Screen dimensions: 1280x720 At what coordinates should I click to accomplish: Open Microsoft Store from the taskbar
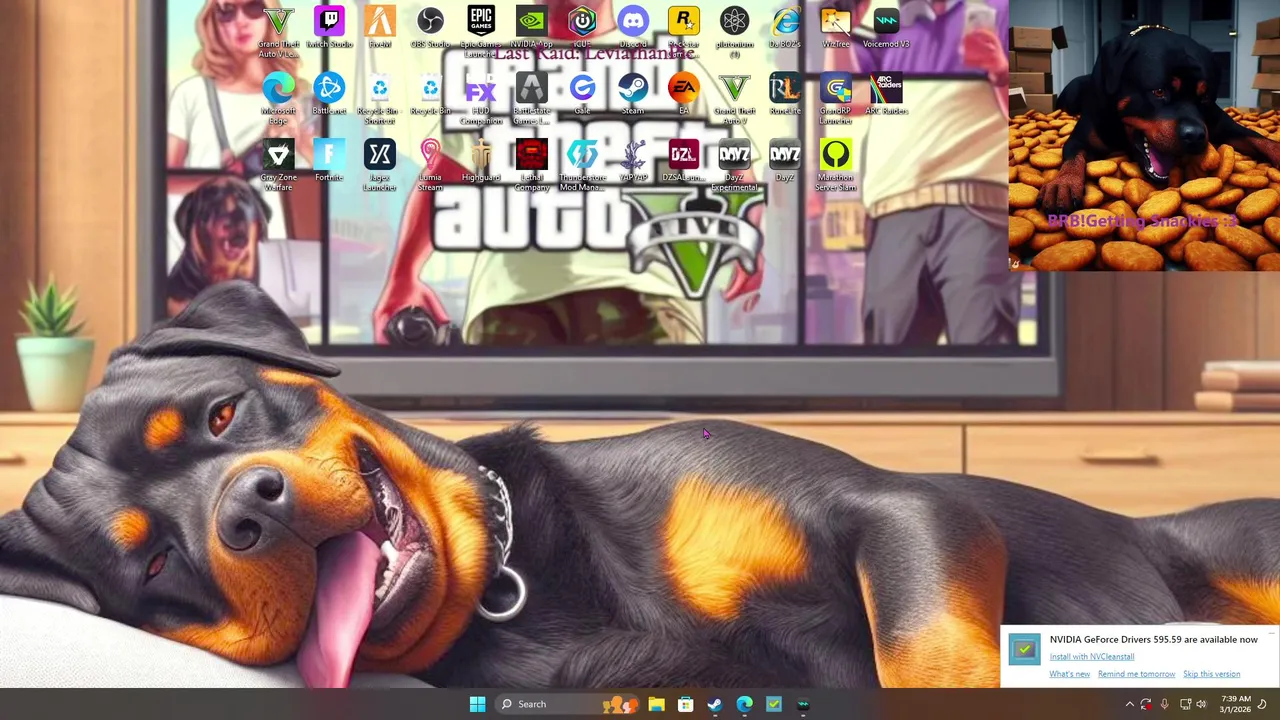pyautogui.click(x=685, y=704)
